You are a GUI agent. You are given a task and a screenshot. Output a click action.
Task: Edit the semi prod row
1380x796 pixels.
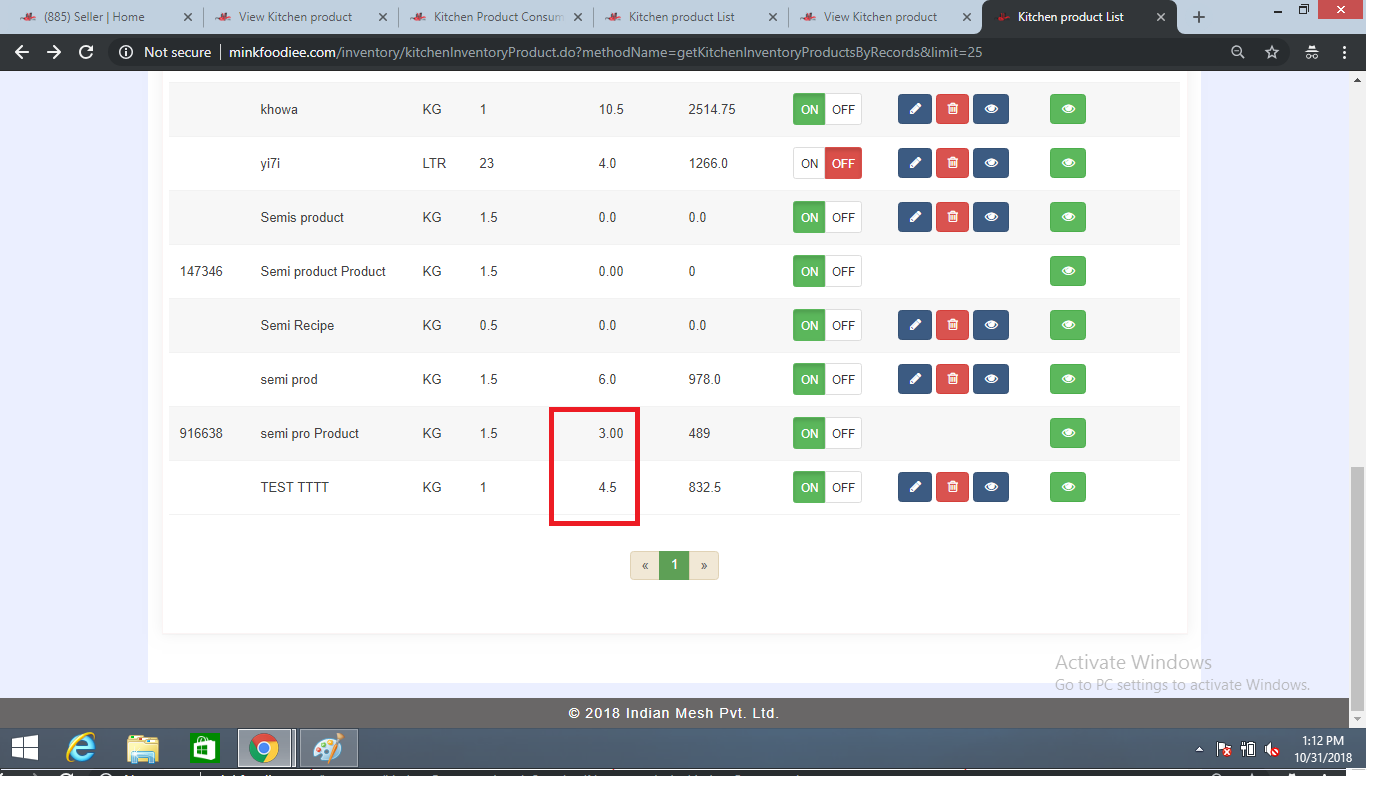(915, 379)
